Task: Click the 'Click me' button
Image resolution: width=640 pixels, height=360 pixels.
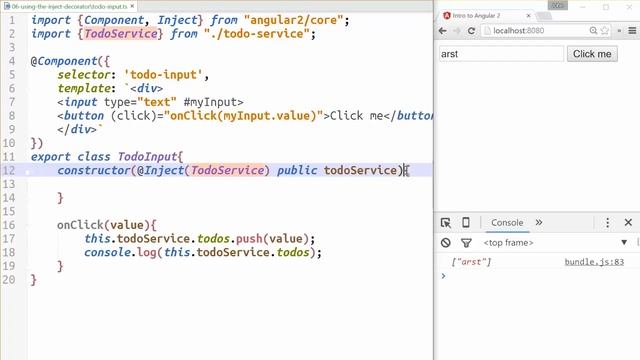Action: click(x=592, y=54)
